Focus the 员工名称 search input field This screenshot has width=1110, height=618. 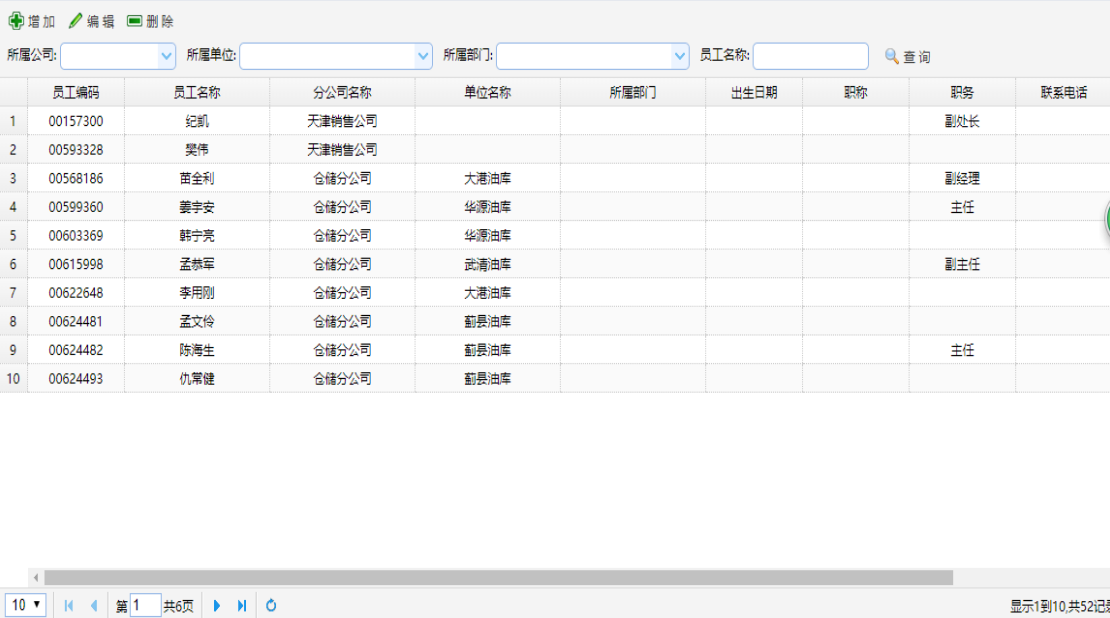tap(811, 57)
